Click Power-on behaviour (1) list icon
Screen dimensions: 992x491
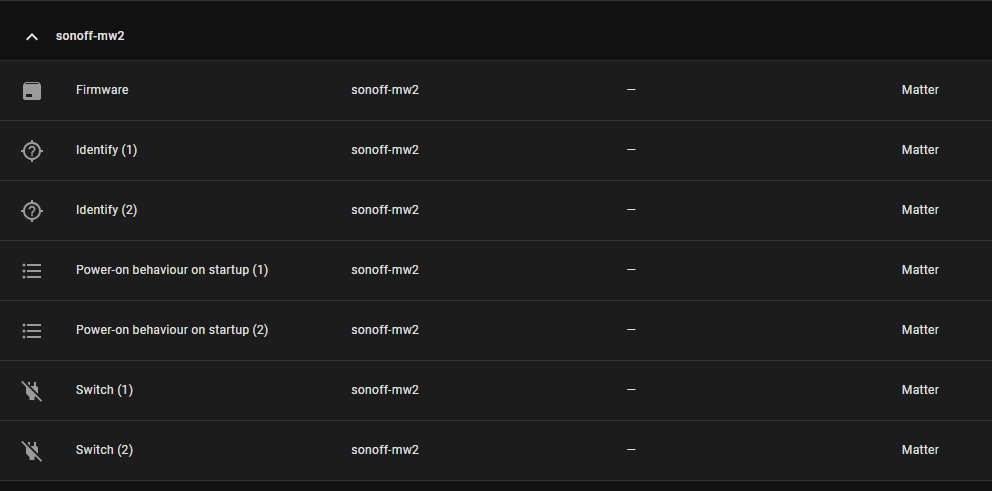tap(32, 271)
